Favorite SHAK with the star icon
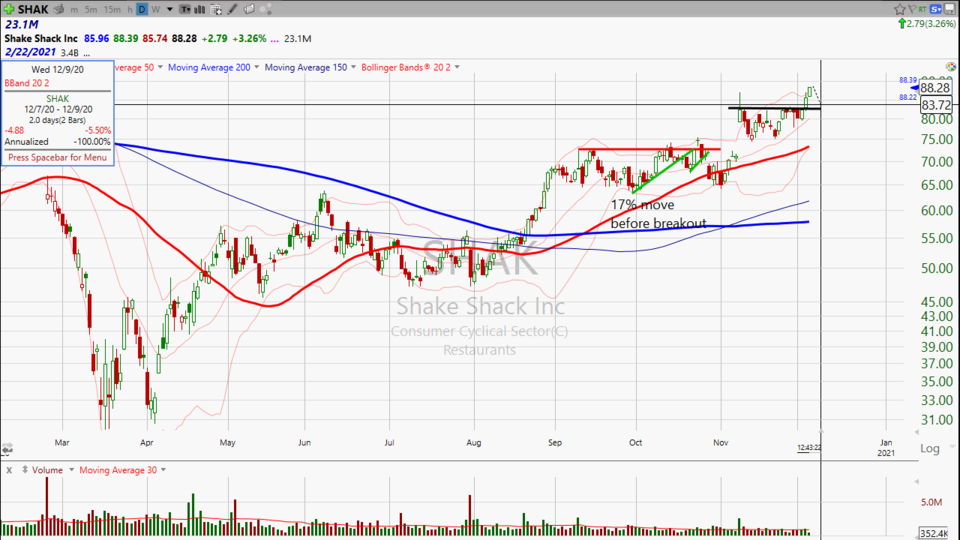The image size is (960, 540). 899,9
